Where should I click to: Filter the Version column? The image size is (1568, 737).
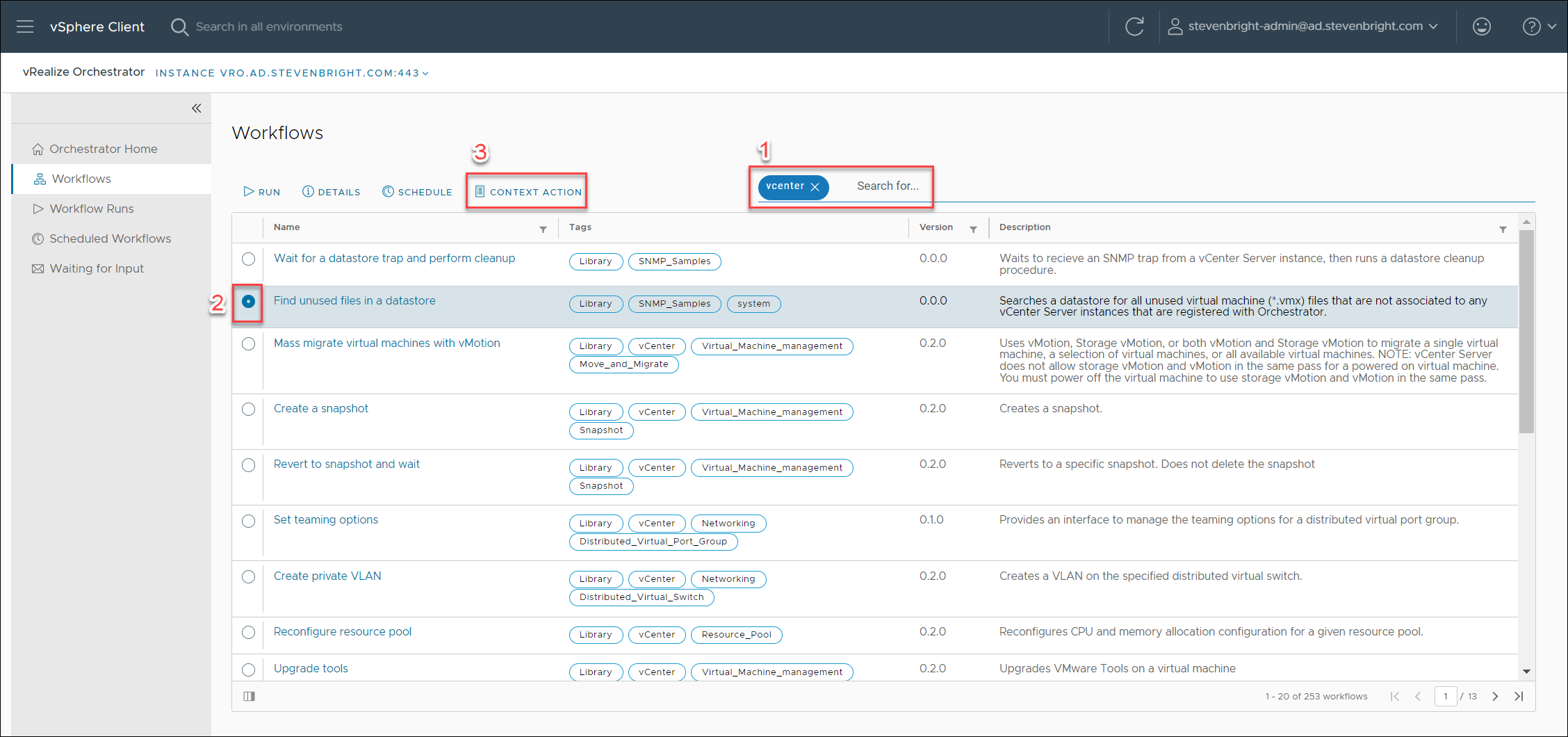tap(973, 229)
